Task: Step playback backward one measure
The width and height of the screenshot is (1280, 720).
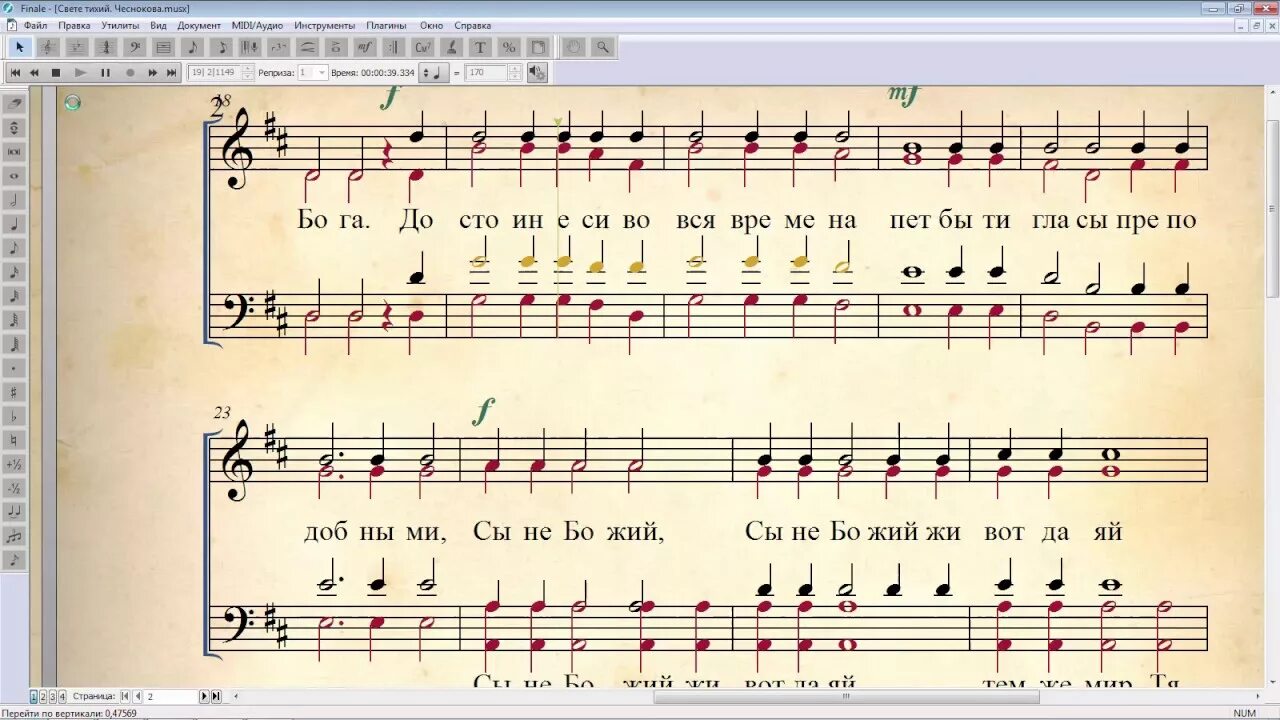Action: coord(34,73)
